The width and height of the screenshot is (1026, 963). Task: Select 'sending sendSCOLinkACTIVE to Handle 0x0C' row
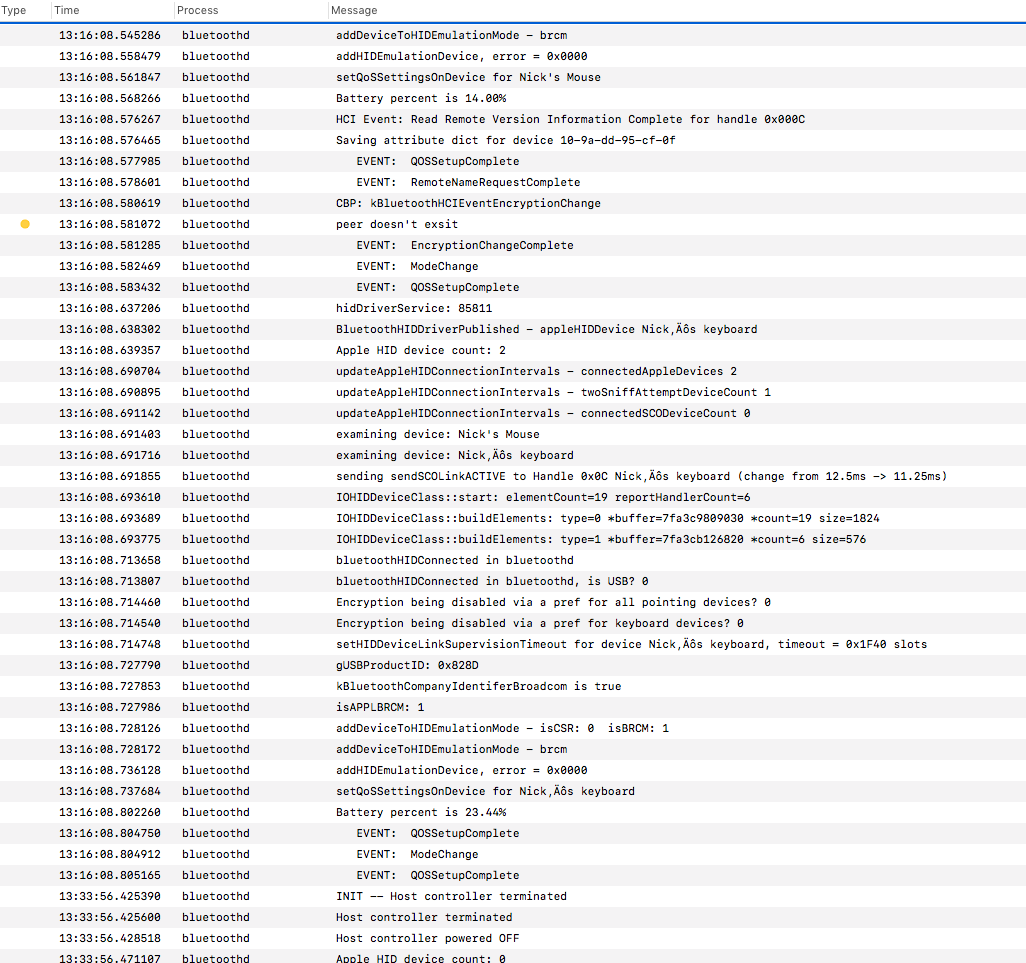coord(513,476)
